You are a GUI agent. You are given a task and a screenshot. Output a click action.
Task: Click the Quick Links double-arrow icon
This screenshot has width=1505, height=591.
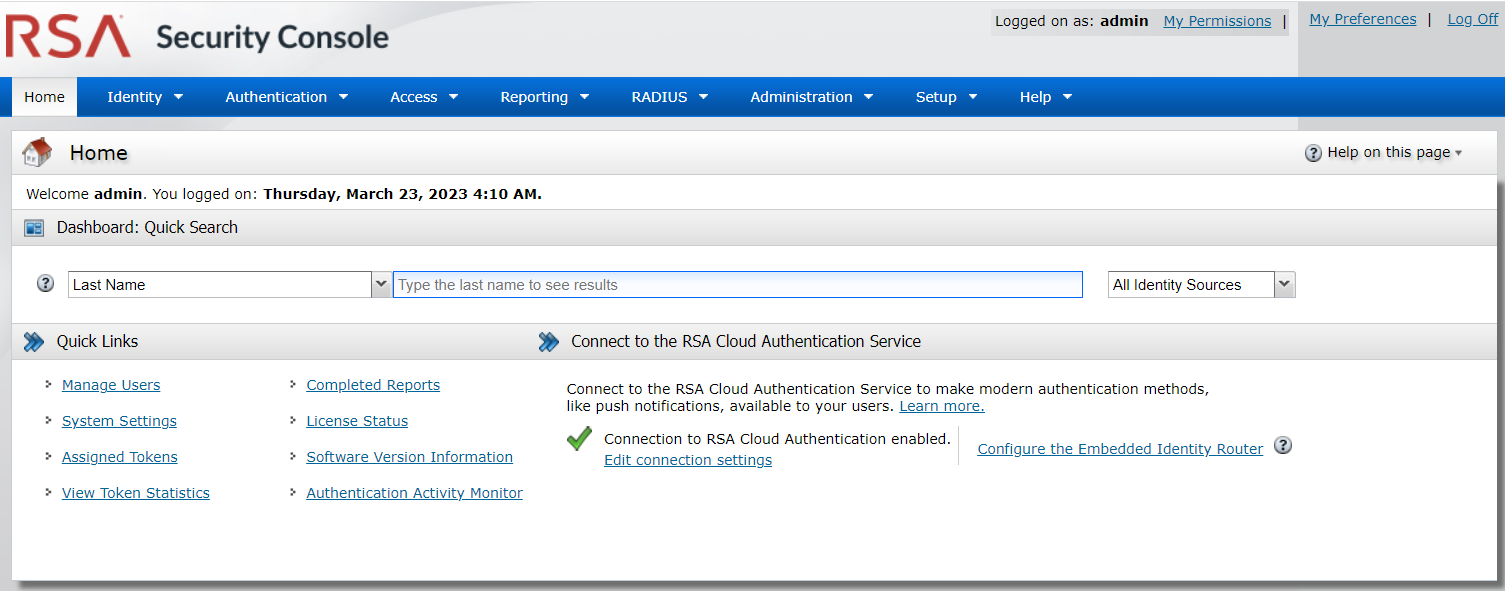coord(34,342)
